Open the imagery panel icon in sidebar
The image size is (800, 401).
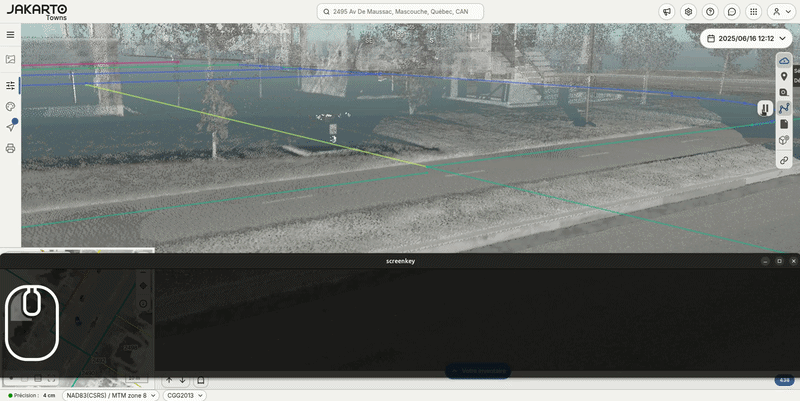click(x=10, y=59)
